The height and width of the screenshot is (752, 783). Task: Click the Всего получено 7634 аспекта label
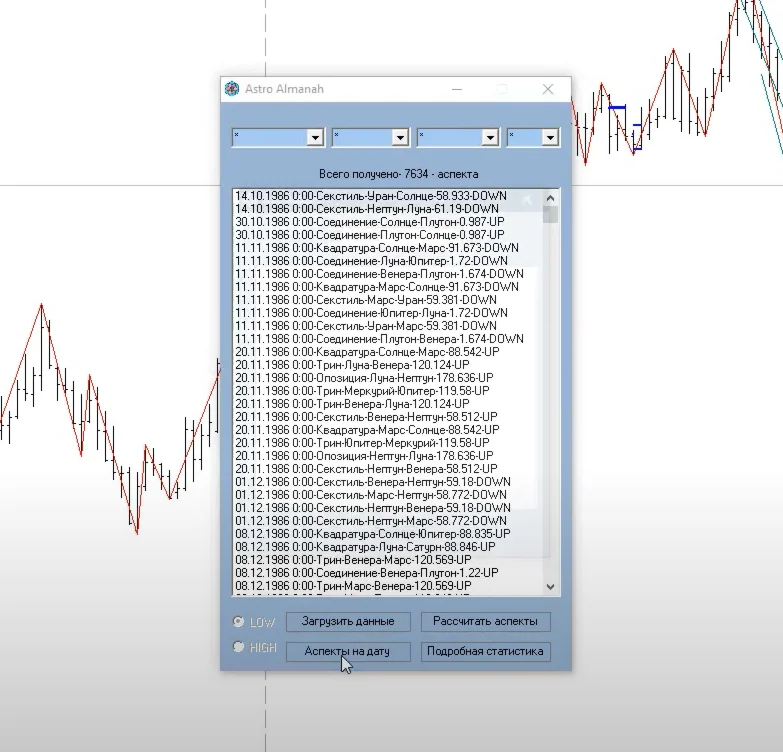[398, 174]
